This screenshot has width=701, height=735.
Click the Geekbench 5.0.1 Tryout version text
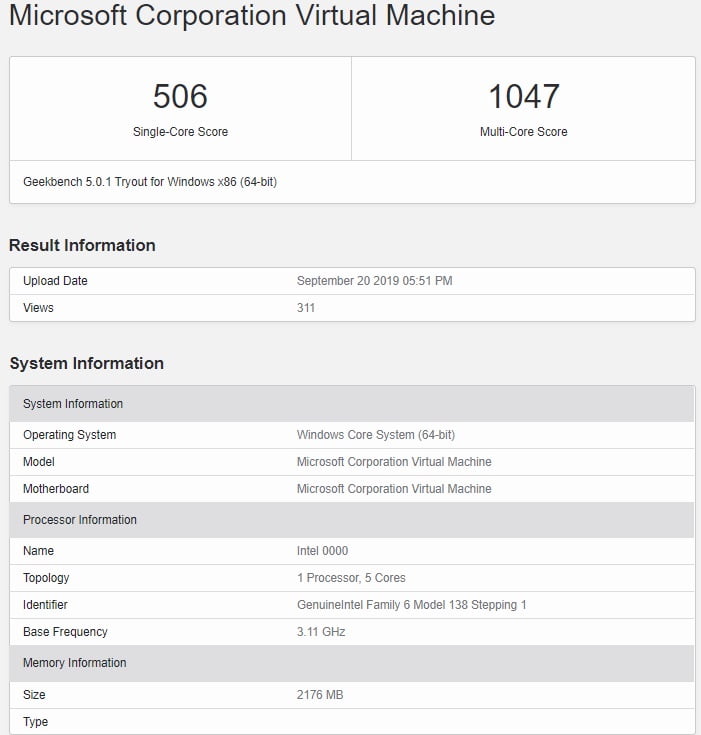(149, 183)
